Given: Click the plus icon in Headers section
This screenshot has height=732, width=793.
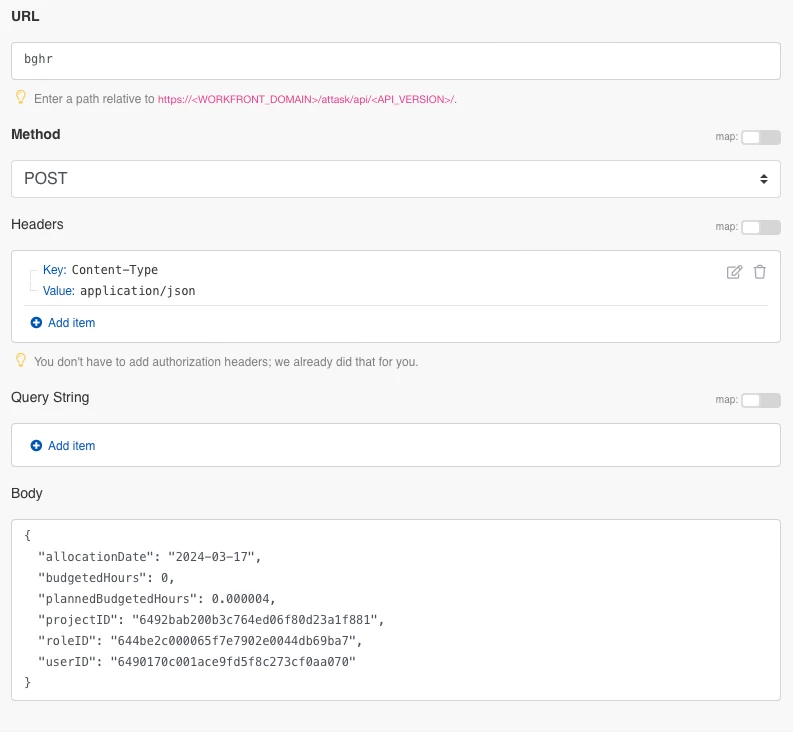Looking at the screenshot, I should point(37,323).
